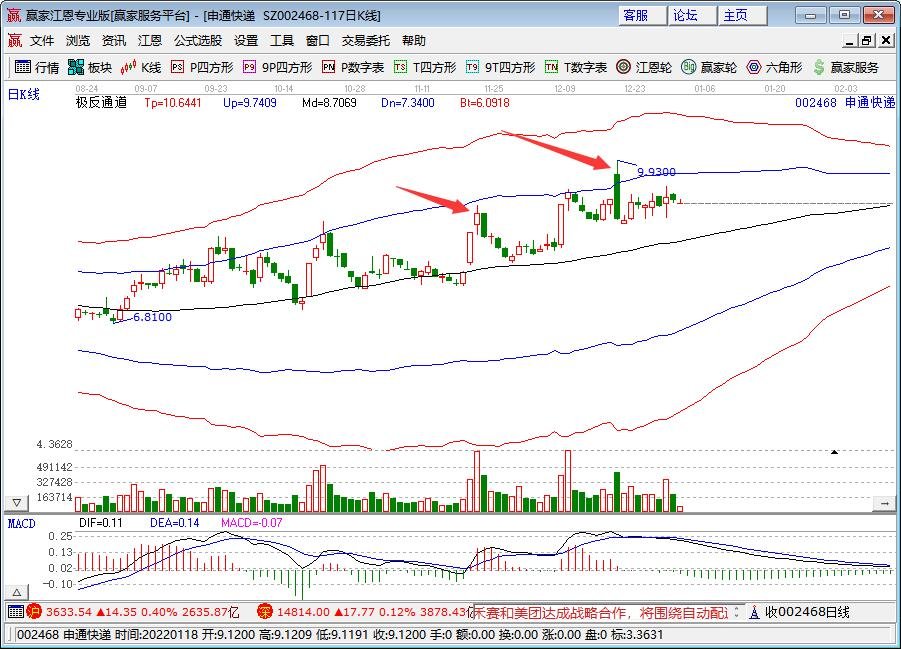
Task: Click the 12-09 date axis marker
Action: point(564,89)
